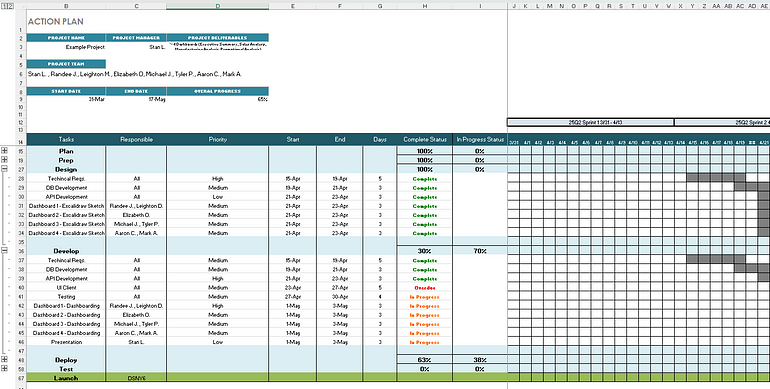
Task: Select Develop 70% in progress cell
Action: 480,251
